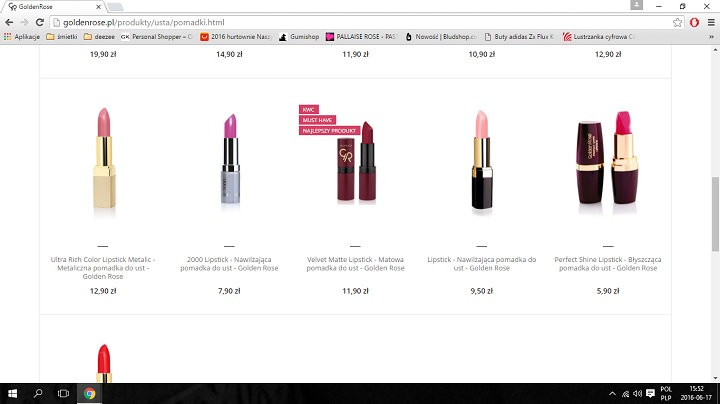
Task: Show more bookmarks via the chevron
Action: tap(711, 37)
